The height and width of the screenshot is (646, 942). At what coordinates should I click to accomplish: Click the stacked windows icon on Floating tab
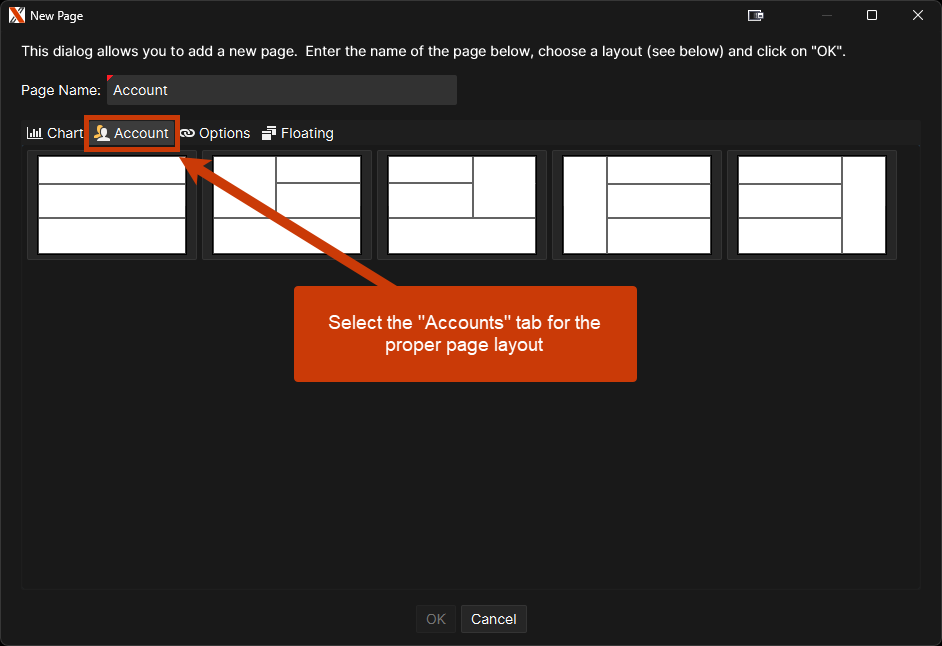click(x=269, y=133)
